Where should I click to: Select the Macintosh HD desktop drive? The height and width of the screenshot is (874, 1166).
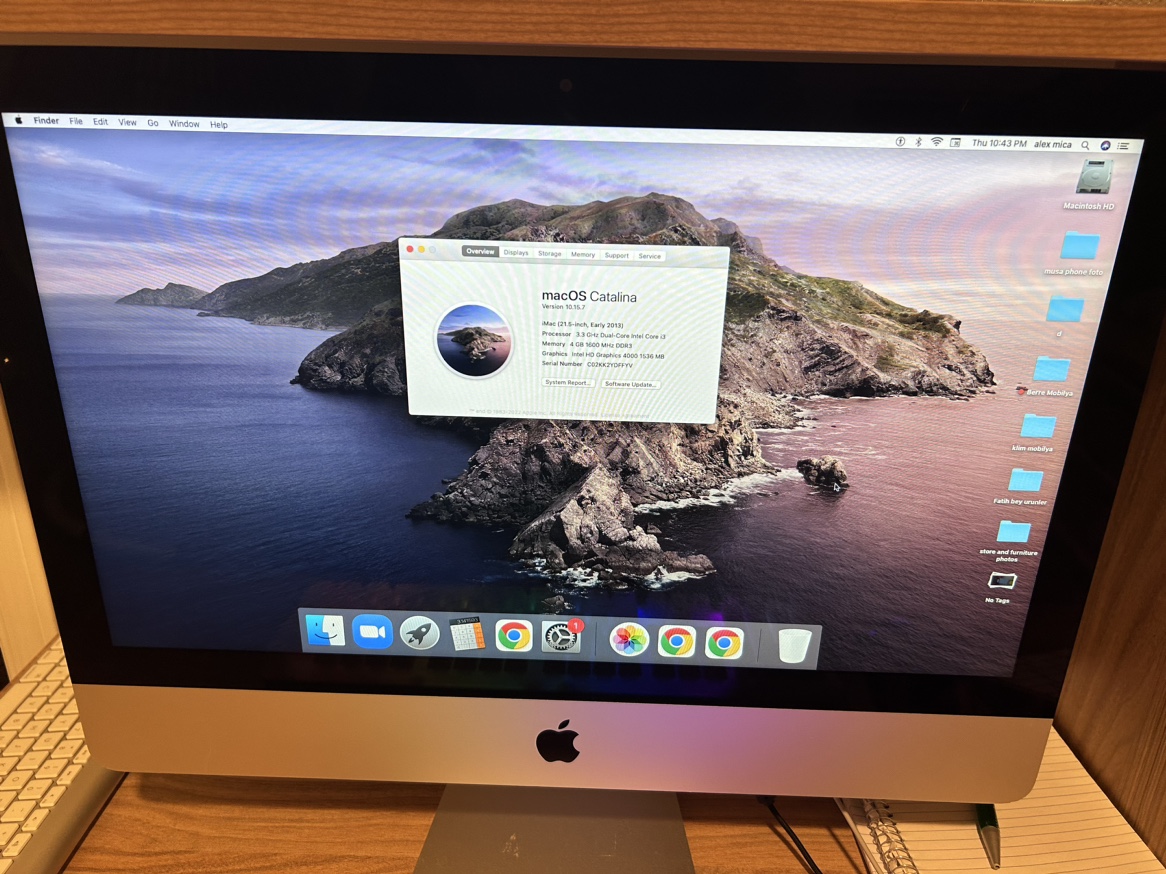point(1092,183)
